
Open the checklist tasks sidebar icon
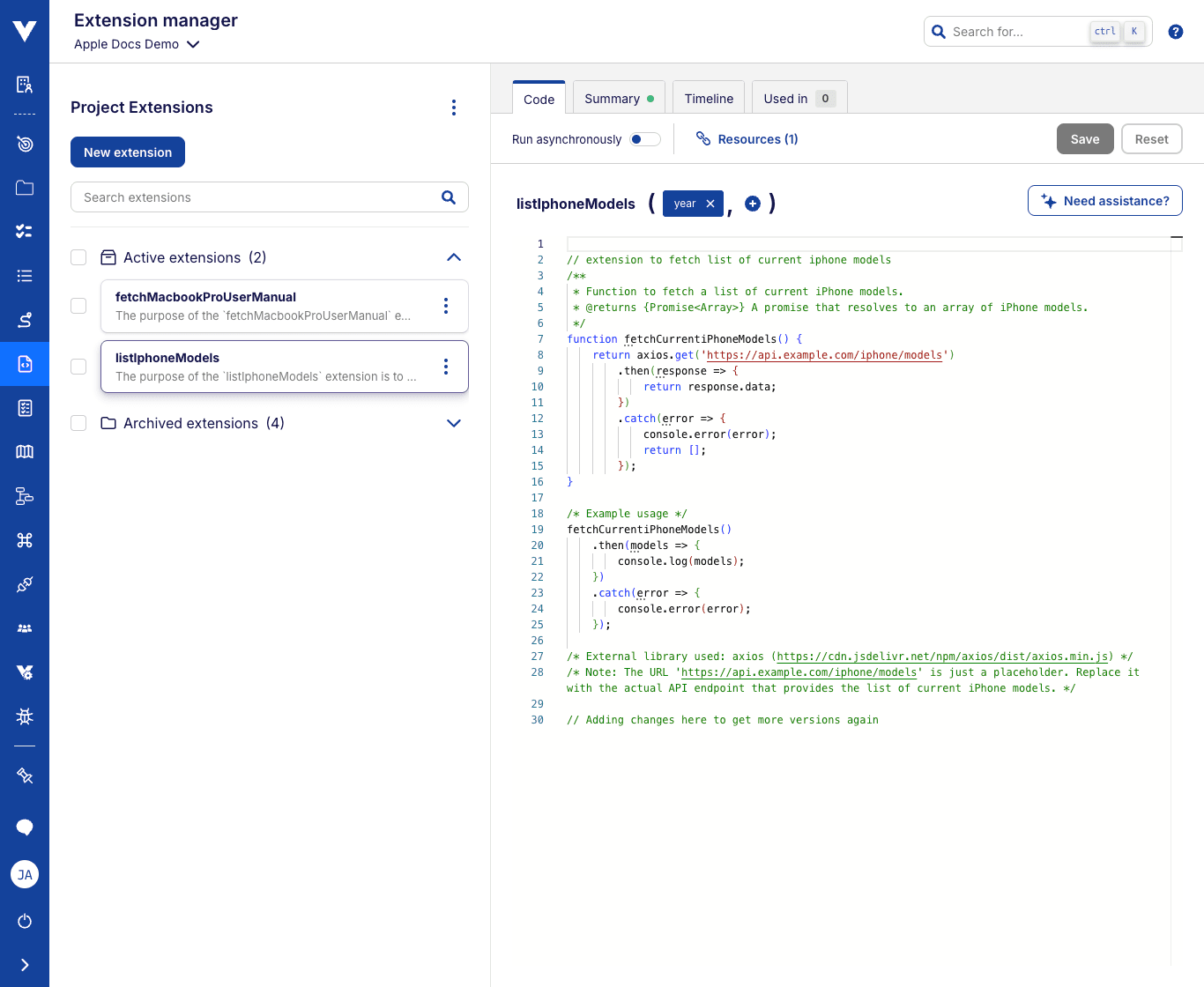point(25,231)
